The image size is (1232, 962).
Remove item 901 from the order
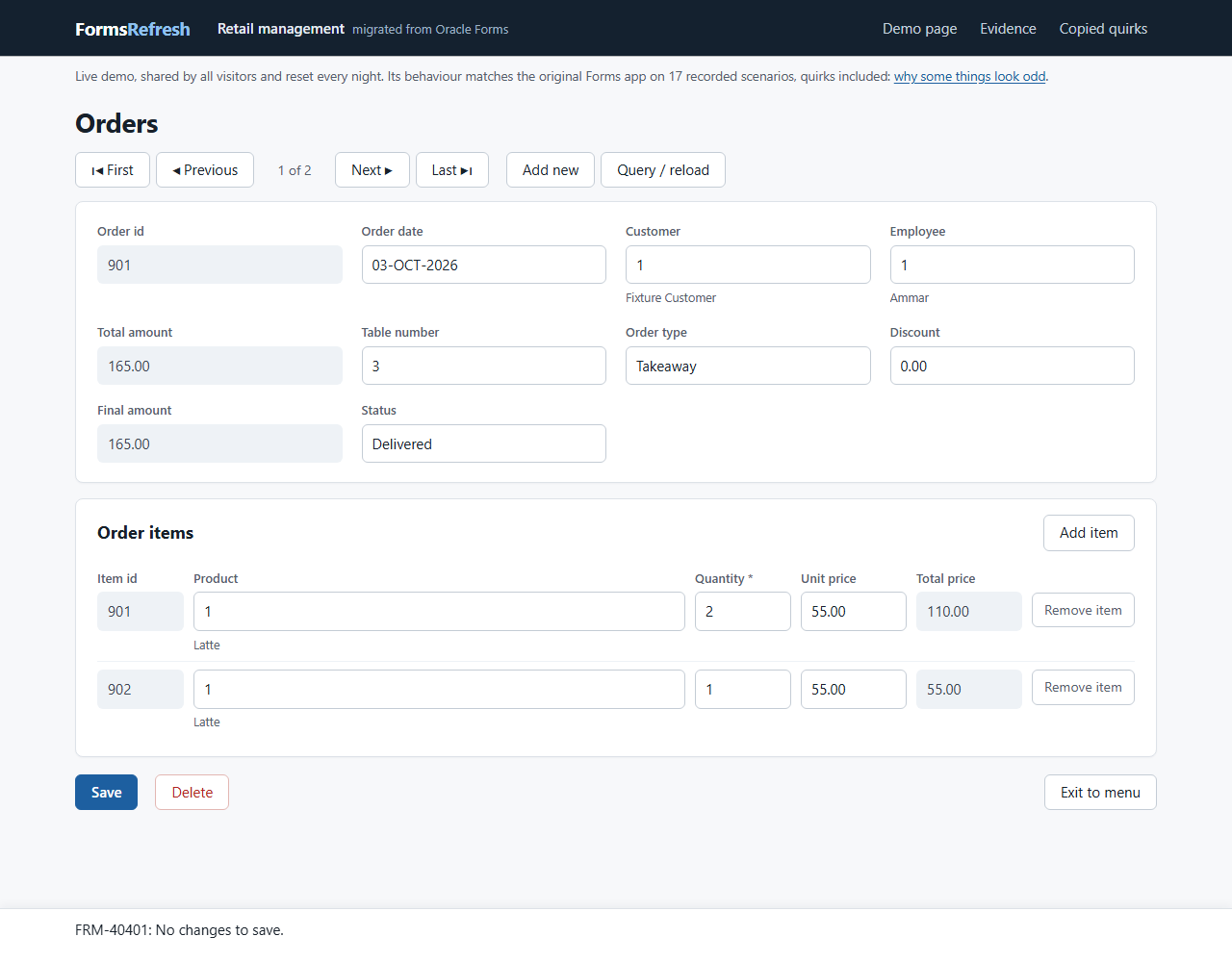[x=1083, y=610]
